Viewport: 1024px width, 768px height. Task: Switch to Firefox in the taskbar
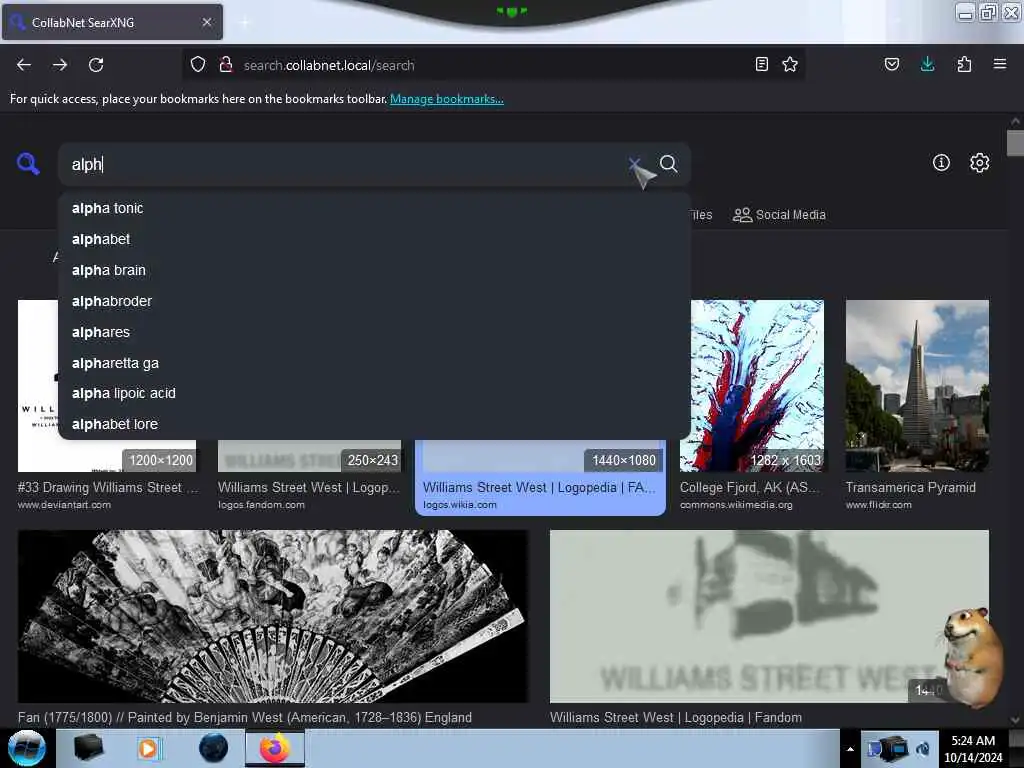click(x=275, y=748)
